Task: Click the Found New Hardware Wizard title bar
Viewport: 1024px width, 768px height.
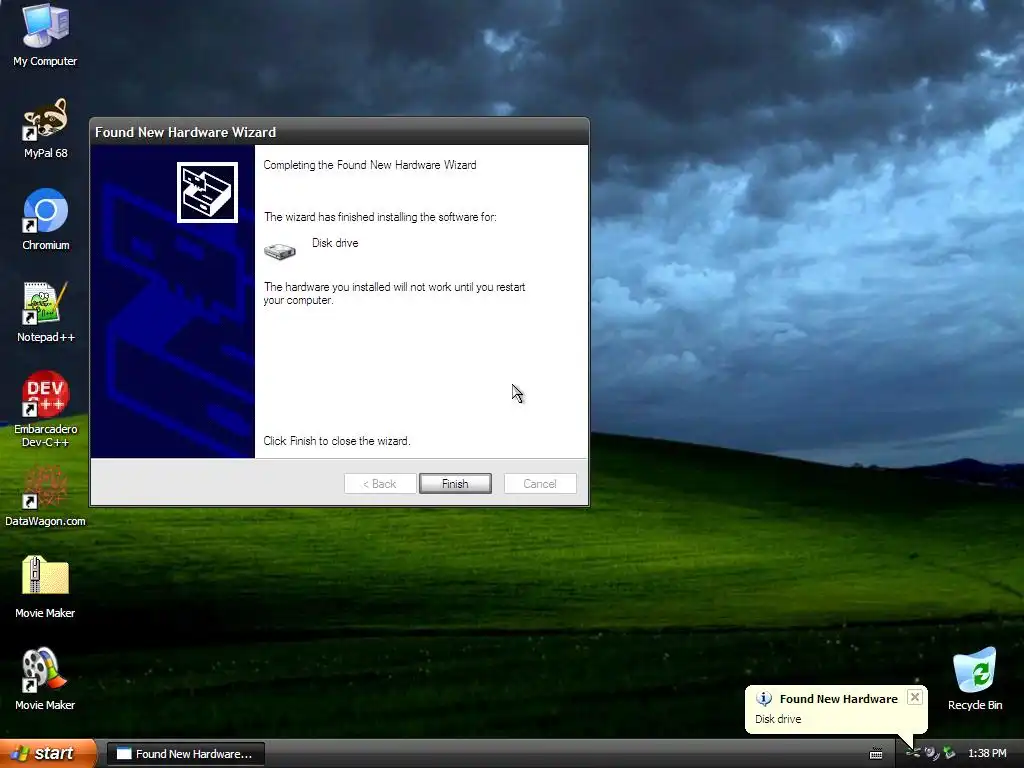Action: pyautogui.click(x=339, y=132)
